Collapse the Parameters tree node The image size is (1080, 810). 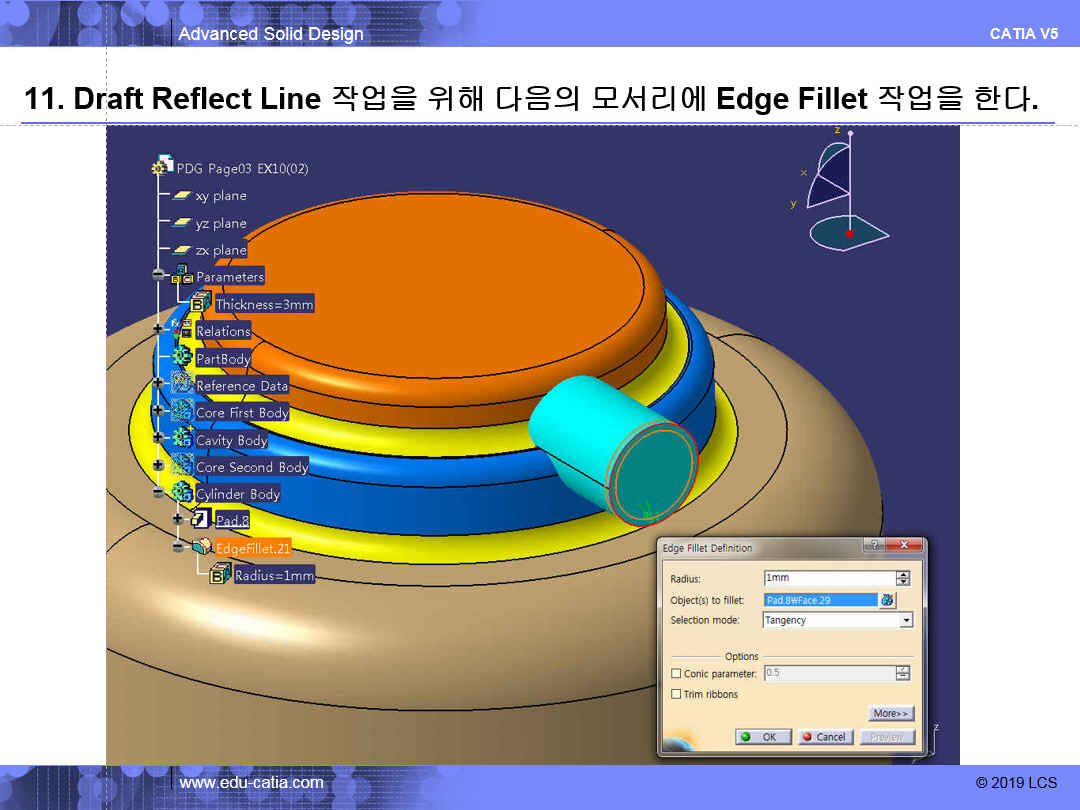coord(158,275)
